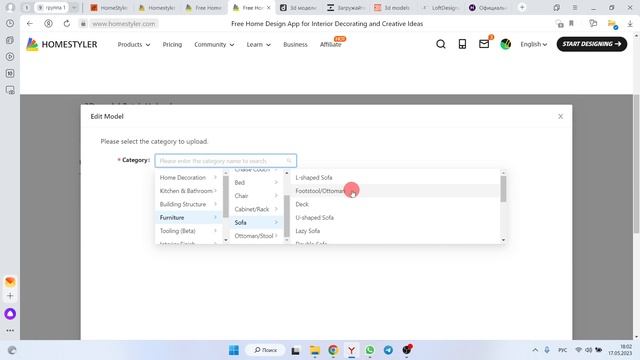Click the plus icon in browser sidebar
Viewport: 640px width, 360px height.
(x=10, y=296)
